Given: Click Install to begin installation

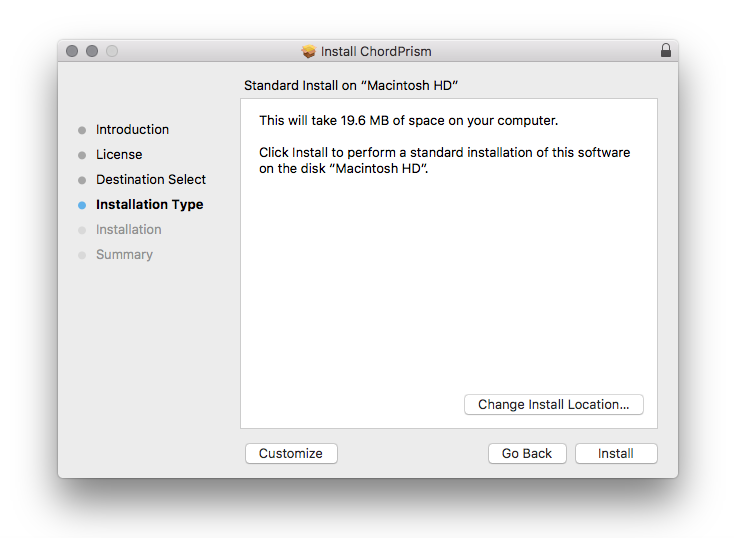Looking at the screenshot, I should coord(616,454).
